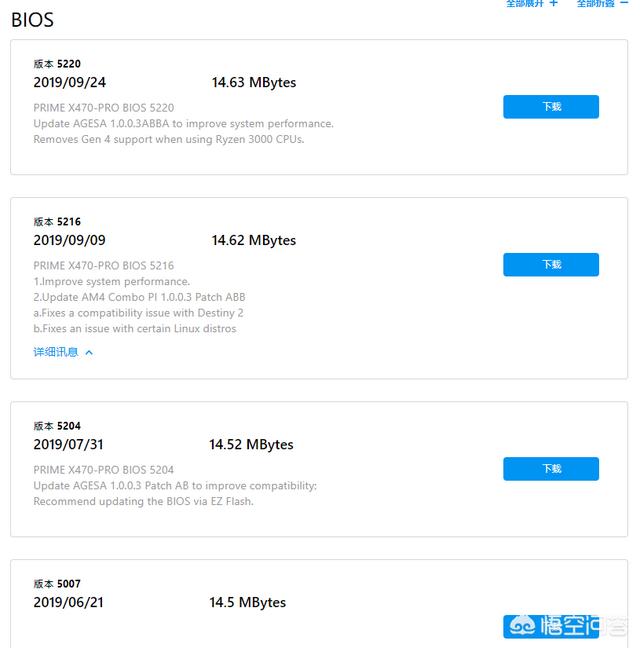The height and width of the screenshot is (648, 640).
Task: Select the 版本 5220 version label
Action: pos(57,64)
